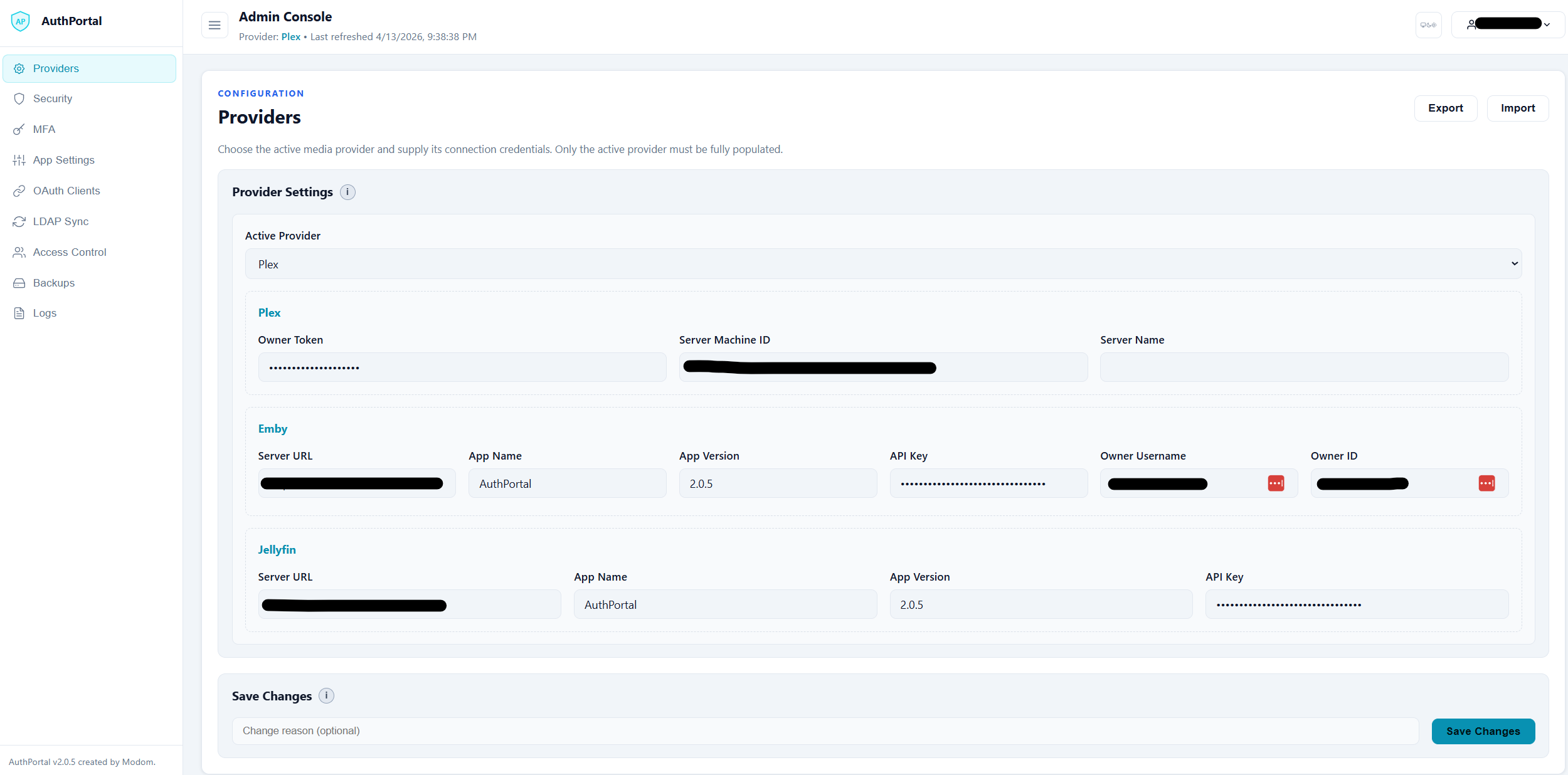The width and height of the screenshot is (1568, 775).
Task: Open OAuth Clients page
Action: coord(89,191)
